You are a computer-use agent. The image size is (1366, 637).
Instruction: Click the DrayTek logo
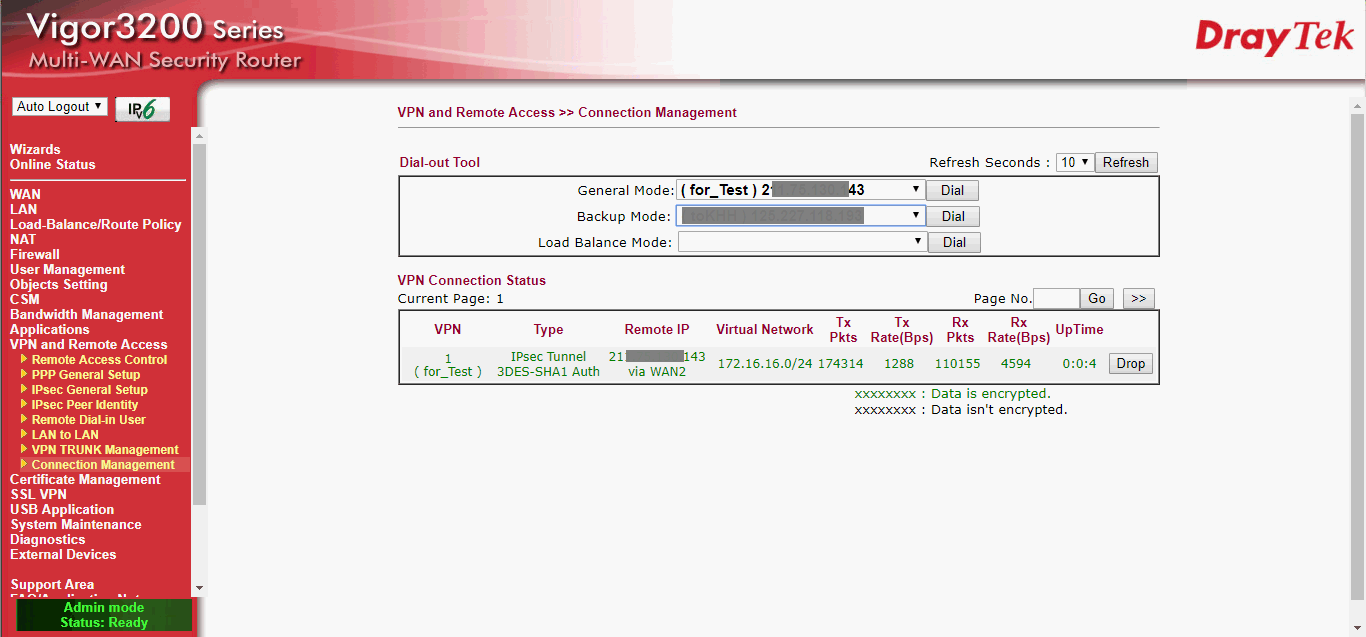click(1275, 38)
